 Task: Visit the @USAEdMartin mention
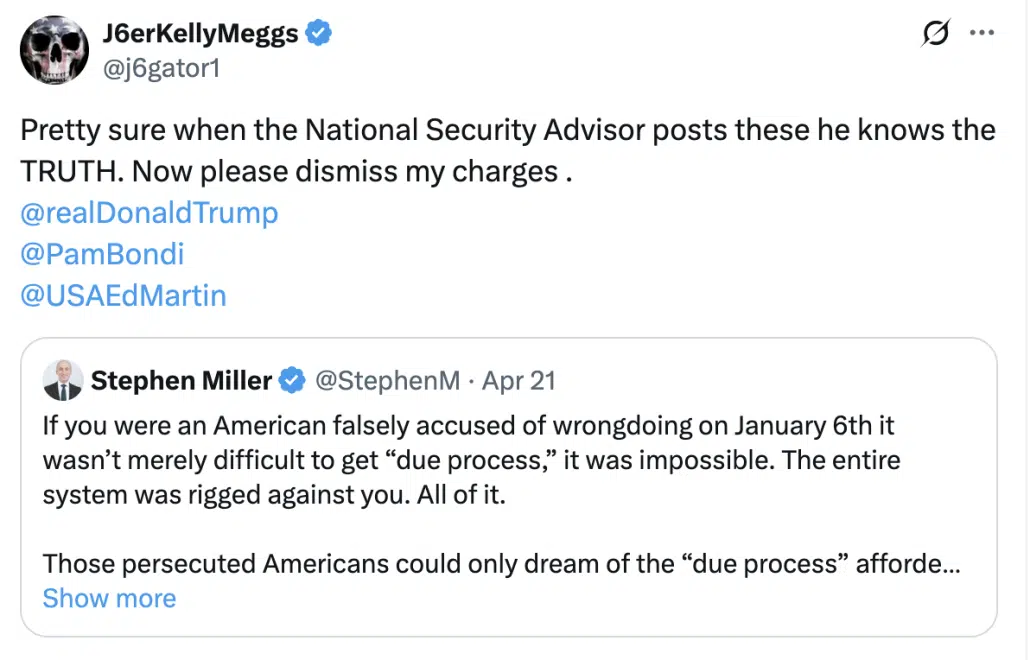[x=123, y=295]
